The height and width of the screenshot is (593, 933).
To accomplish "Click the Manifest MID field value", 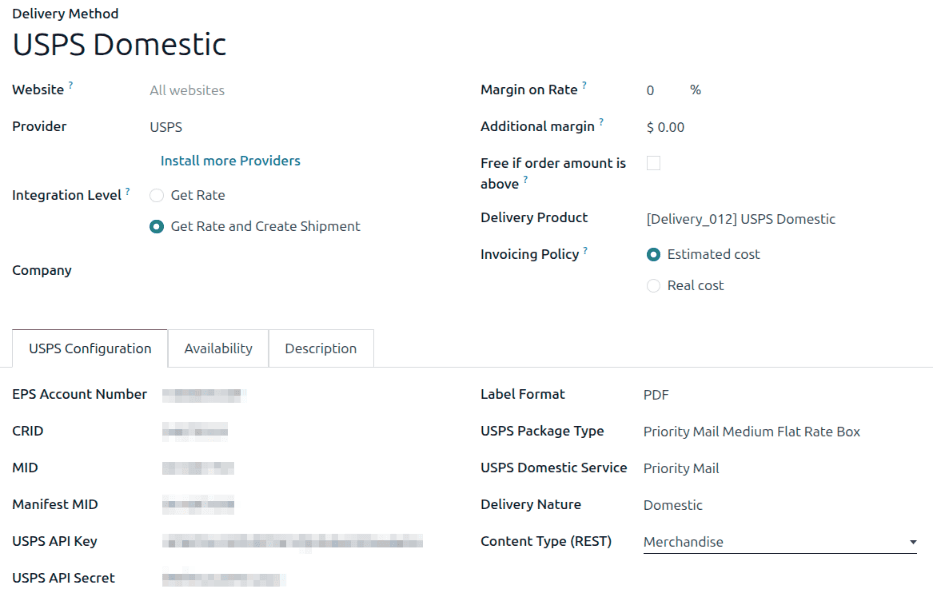I will pos(198,506).
